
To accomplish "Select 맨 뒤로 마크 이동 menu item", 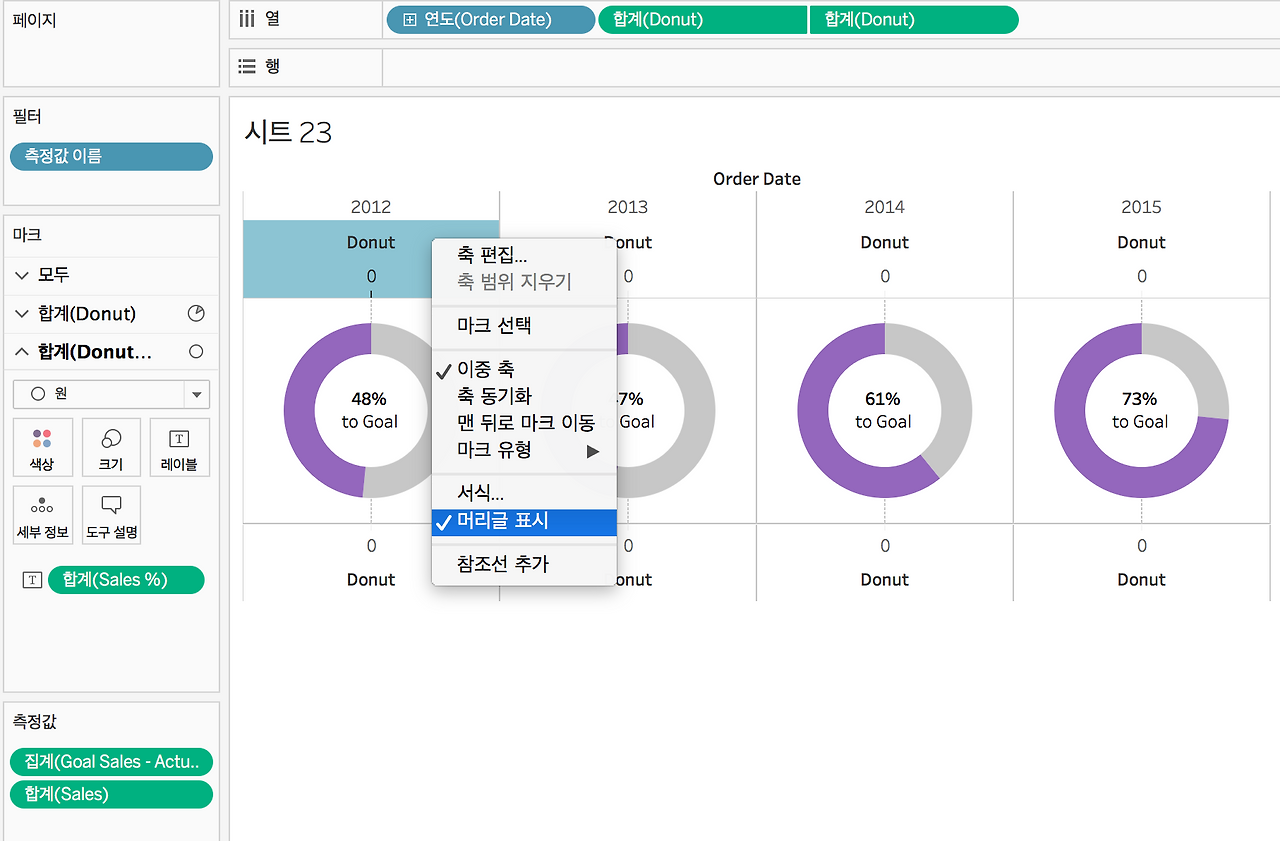I will pyautogui.click(x=524, y=423).
